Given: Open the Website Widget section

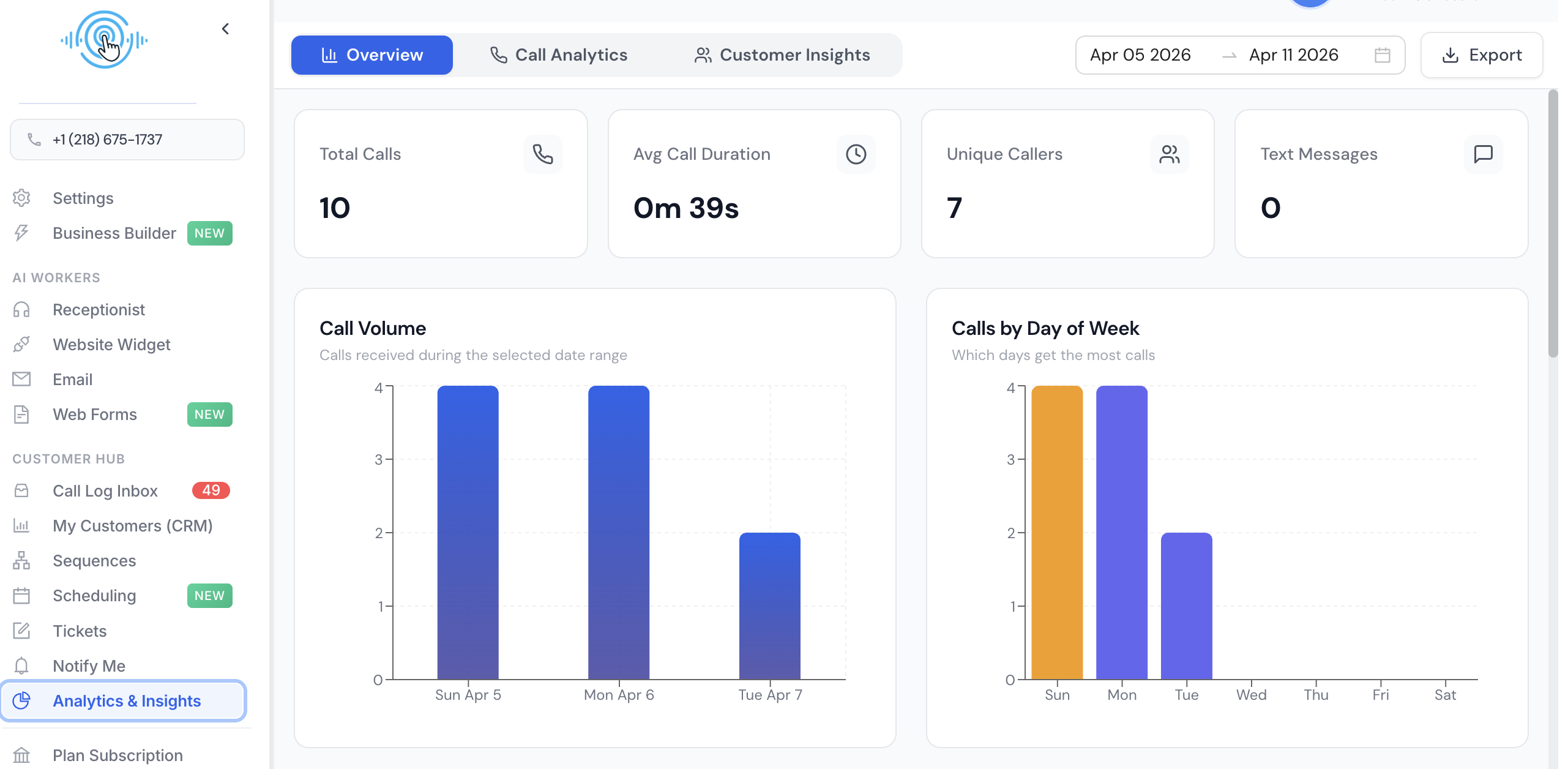Looking at the screenshot, I should point(111,344).
